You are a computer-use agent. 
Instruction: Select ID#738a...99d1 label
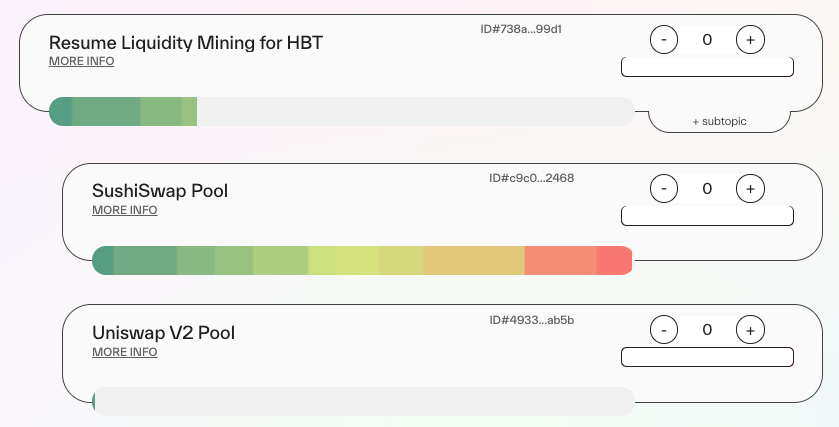click(x=521, y=29)
